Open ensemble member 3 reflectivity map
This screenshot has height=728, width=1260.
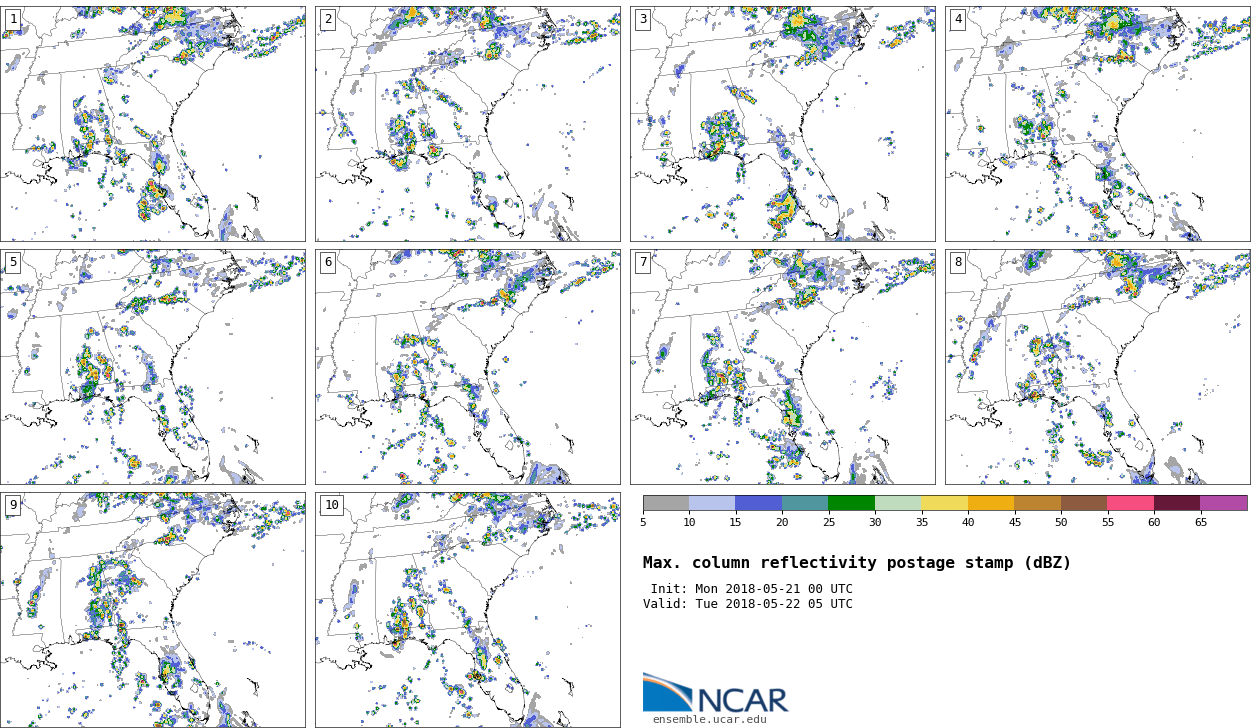click(x=783, y=124)
